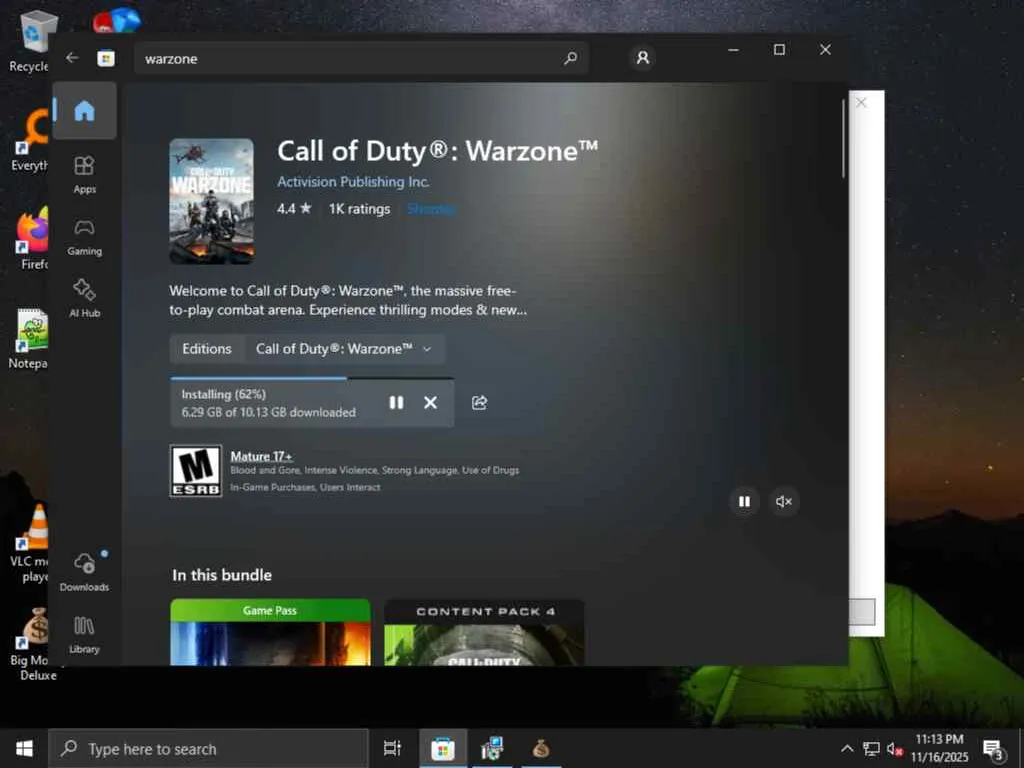
Task: Open the user account profile icon
Action: click(x=643, y=58)
